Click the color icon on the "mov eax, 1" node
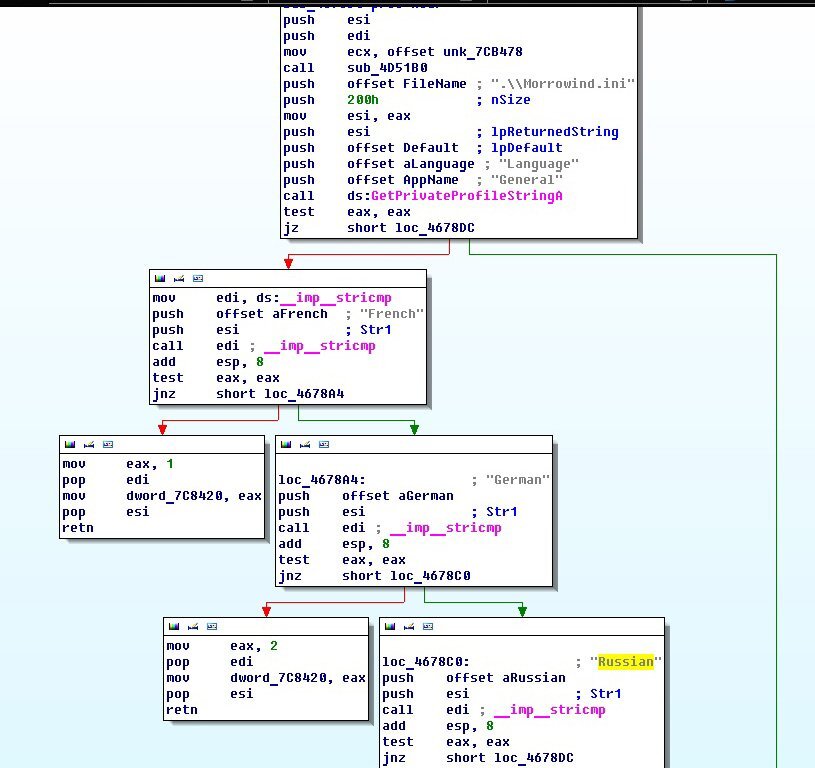The height and width of the screenshot is (768, 815). (68, 444)
